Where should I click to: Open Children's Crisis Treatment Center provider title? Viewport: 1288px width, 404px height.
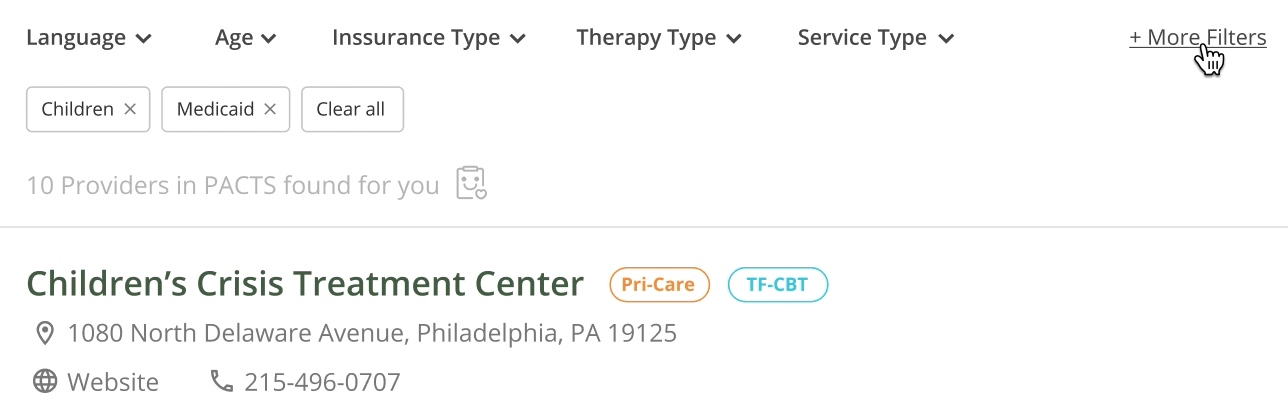click(305, 284)
